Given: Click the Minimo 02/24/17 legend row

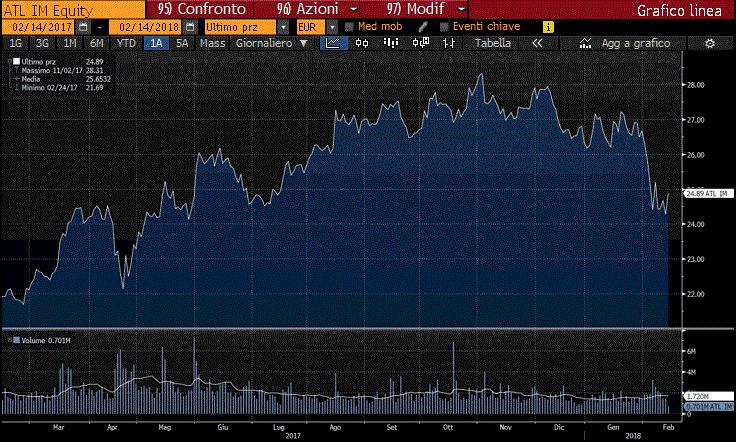Looking at the screenshot, I should (62, 88).
